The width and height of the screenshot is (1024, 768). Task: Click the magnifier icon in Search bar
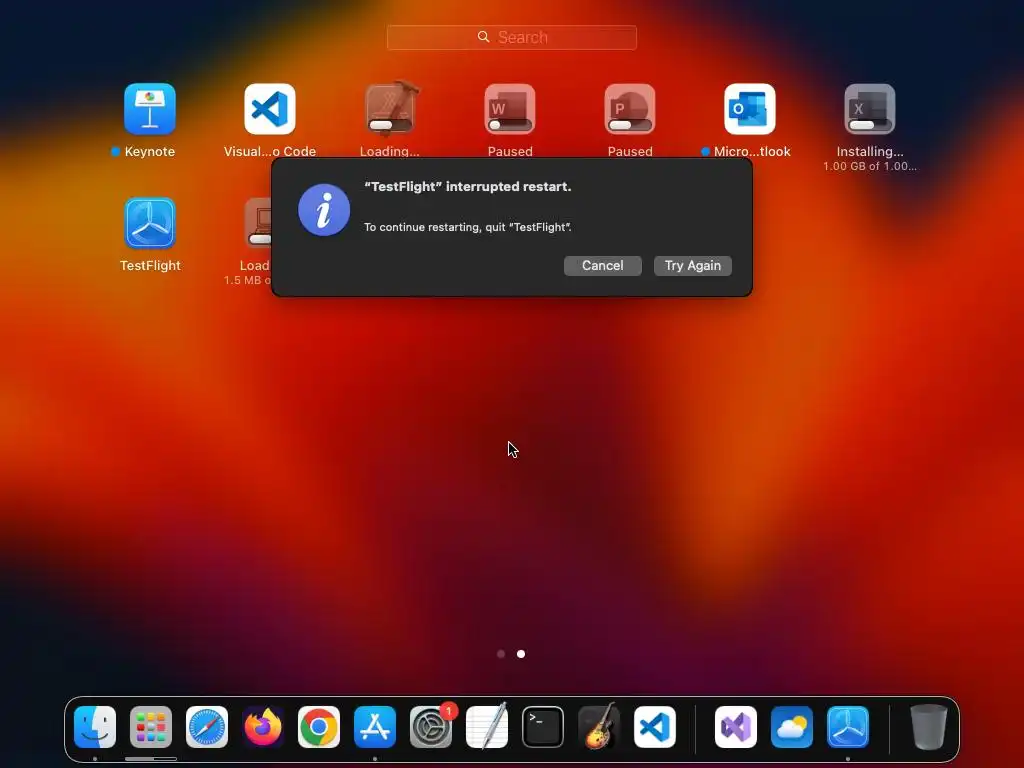pos(483,37)
